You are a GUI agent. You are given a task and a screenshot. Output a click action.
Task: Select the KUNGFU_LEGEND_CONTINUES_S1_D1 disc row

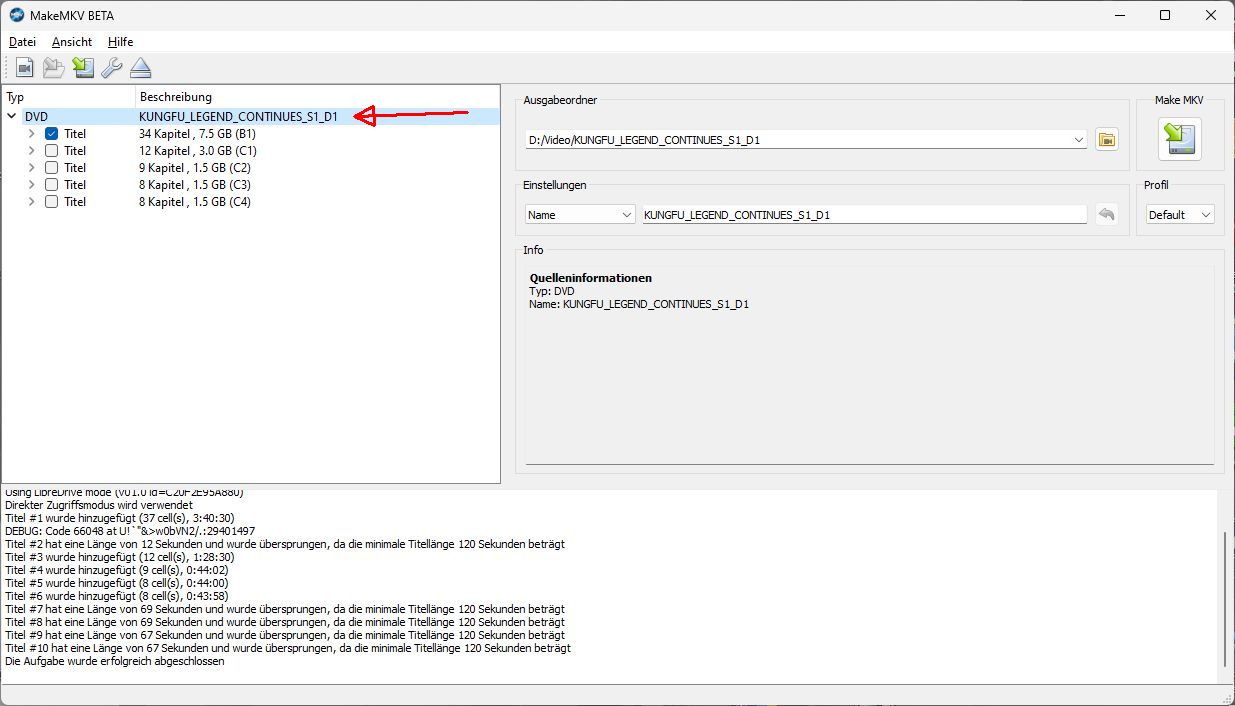(x=238, y=117)
